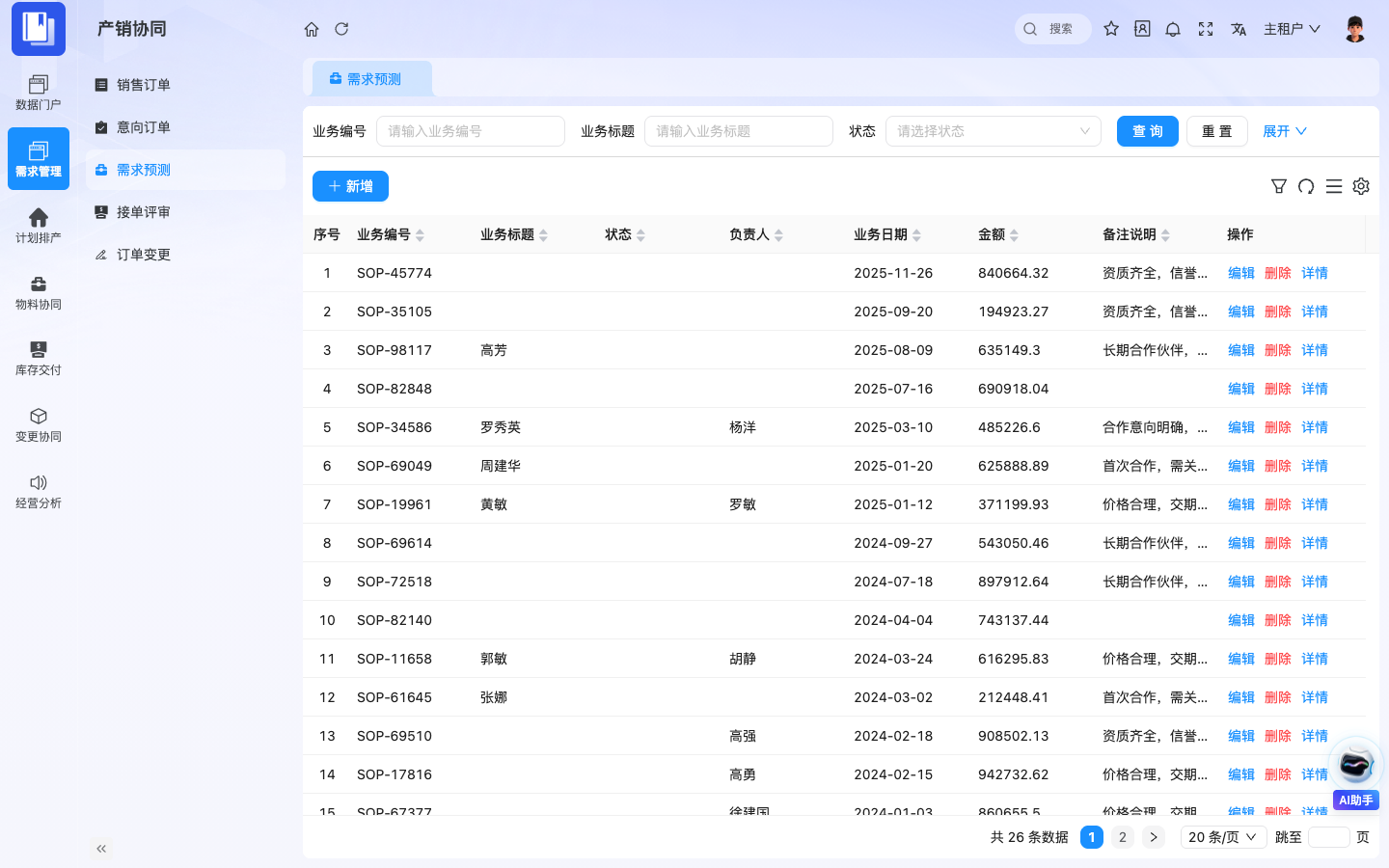This screenshot has height=868, width=1389.
Task: Select 订单变更 menu item
Action: pos(185,255)
